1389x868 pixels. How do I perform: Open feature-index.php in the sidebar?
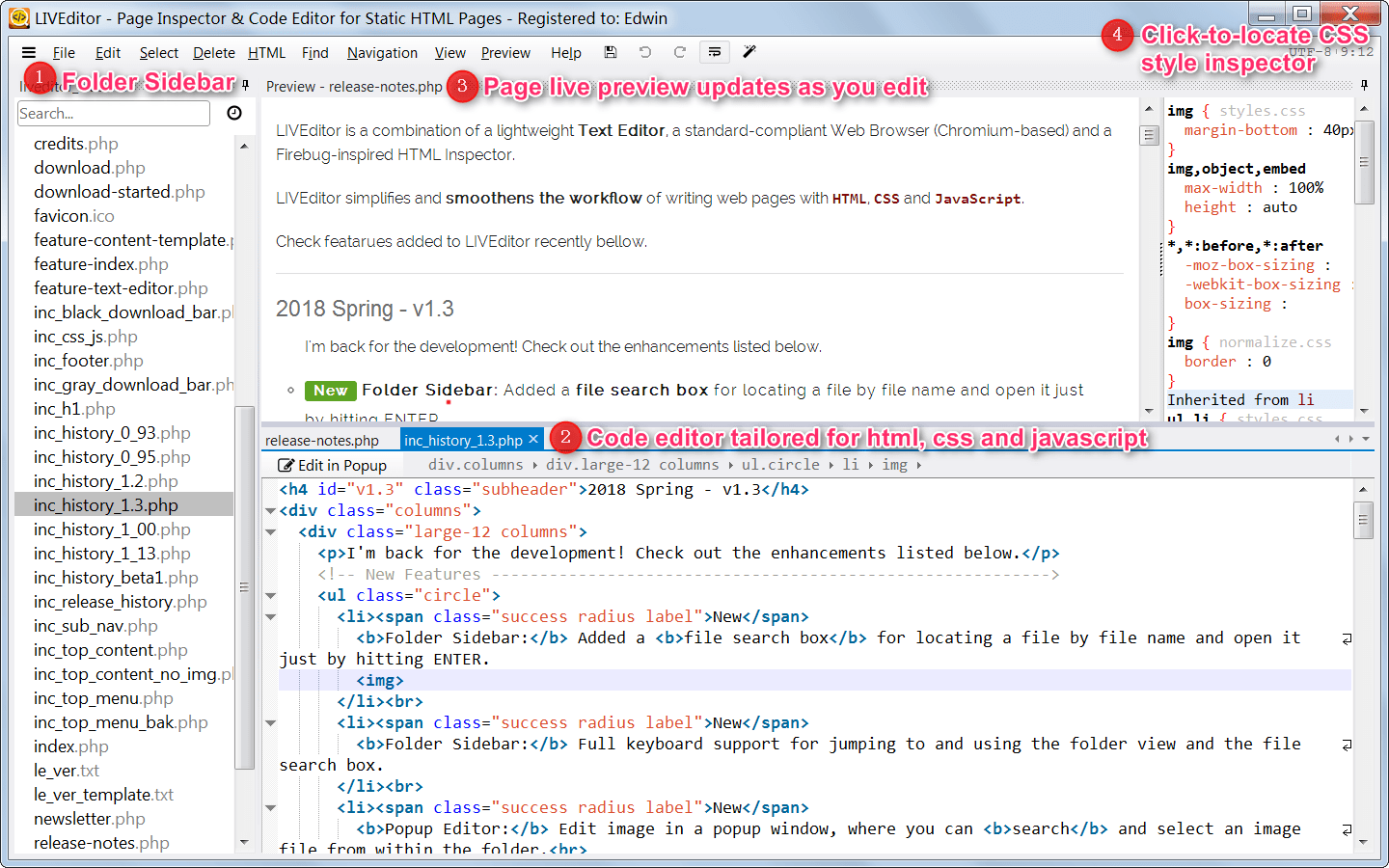point(101,264)
